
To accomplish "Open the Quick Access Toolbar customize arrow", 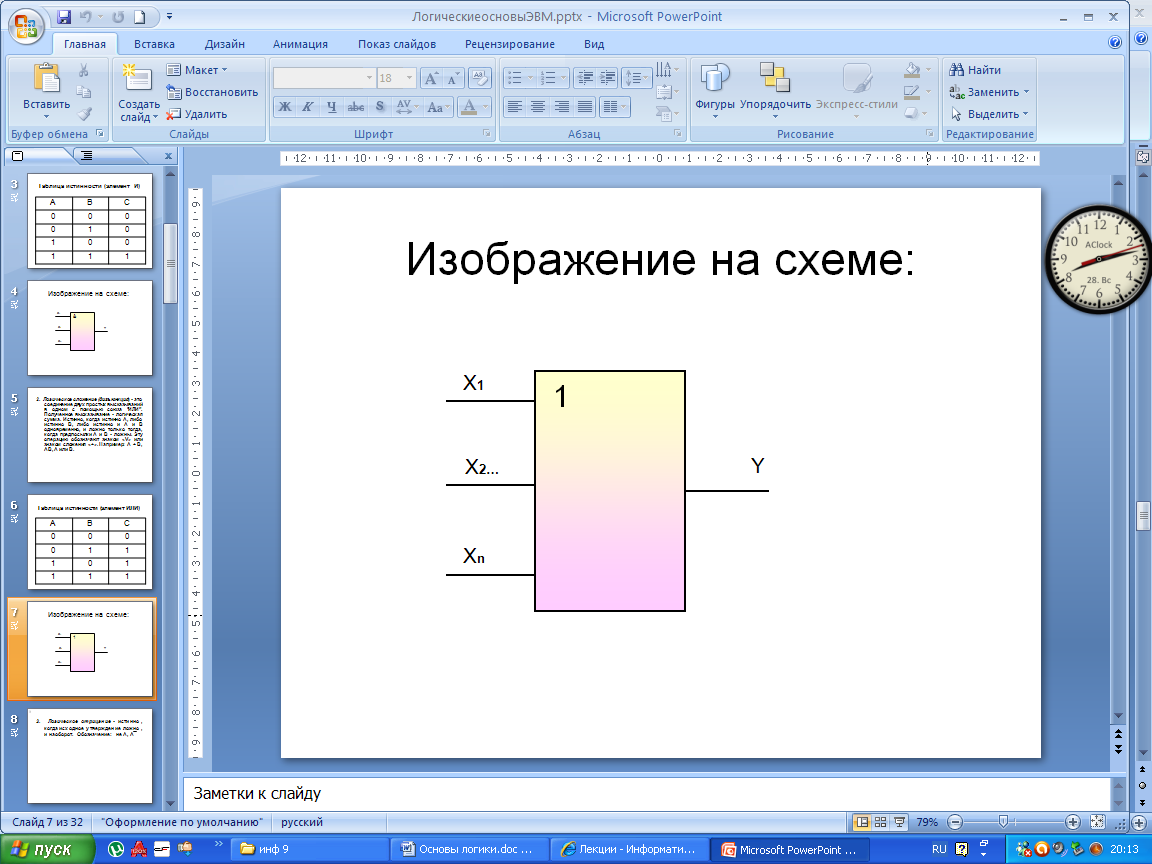I will click(x=170, y=16).
